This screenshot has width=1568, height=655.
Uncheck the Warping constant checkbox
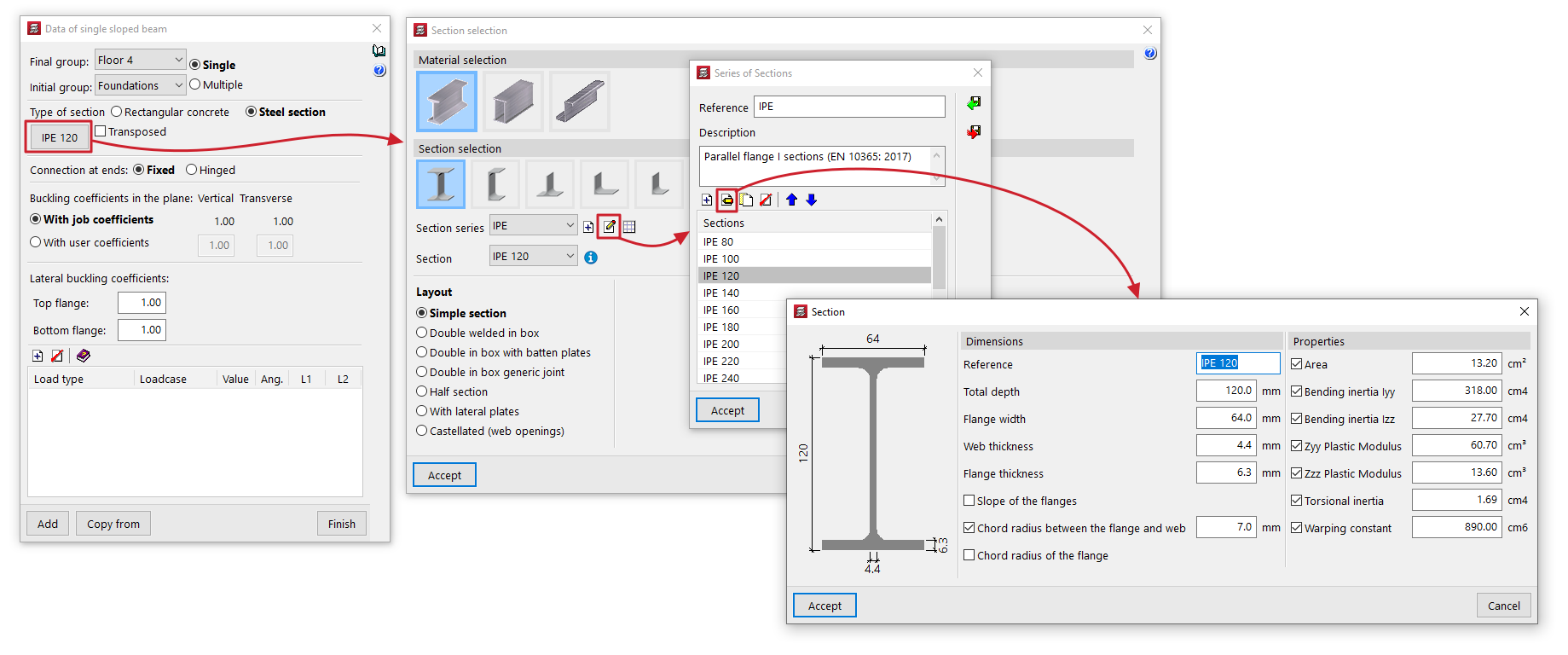1297,528
